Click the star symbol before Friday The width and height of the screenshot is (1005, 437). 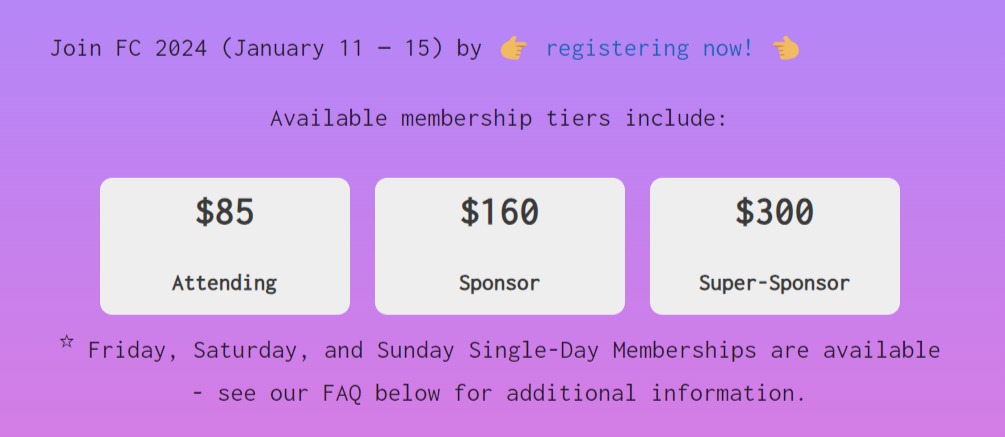coord(67,342)
